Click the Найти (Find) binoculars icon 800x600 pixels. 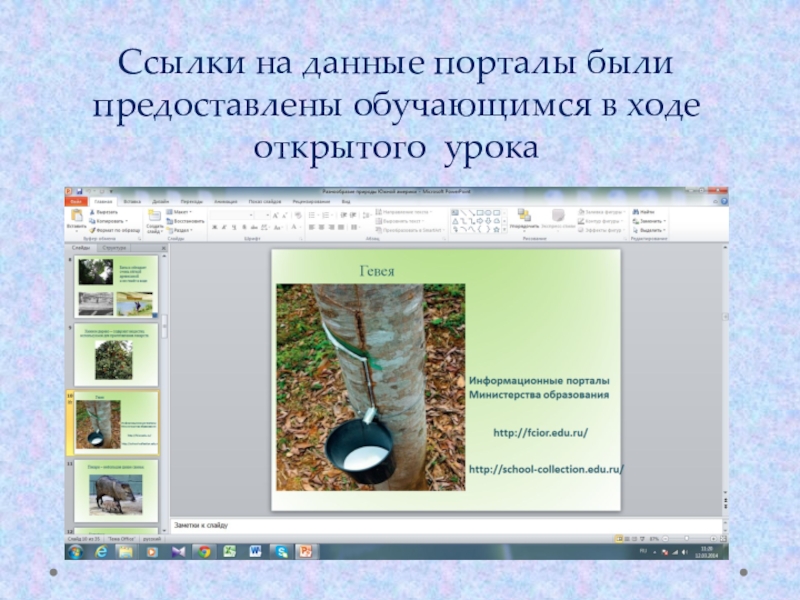(x=636, y=211)
